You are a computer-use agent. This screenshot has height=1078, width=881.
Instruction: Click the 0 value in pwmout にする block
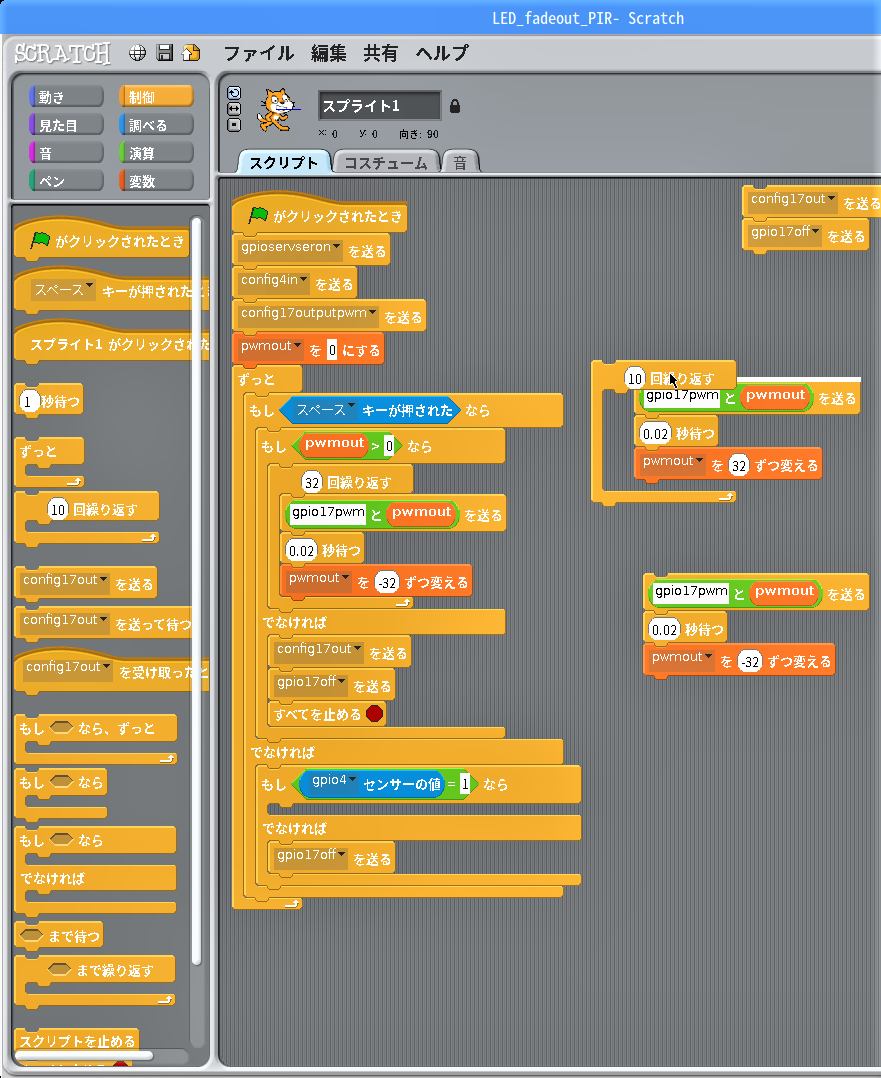point(331,351)
